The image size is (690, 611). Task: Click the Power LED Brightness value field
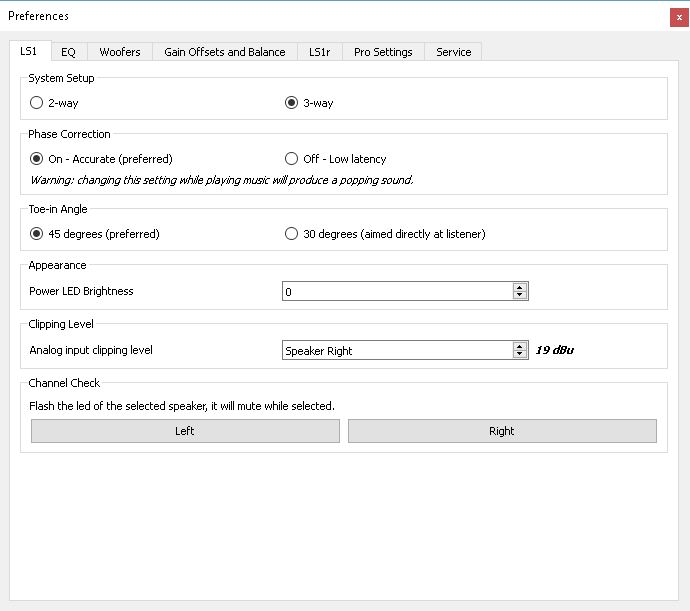[397, 291]
